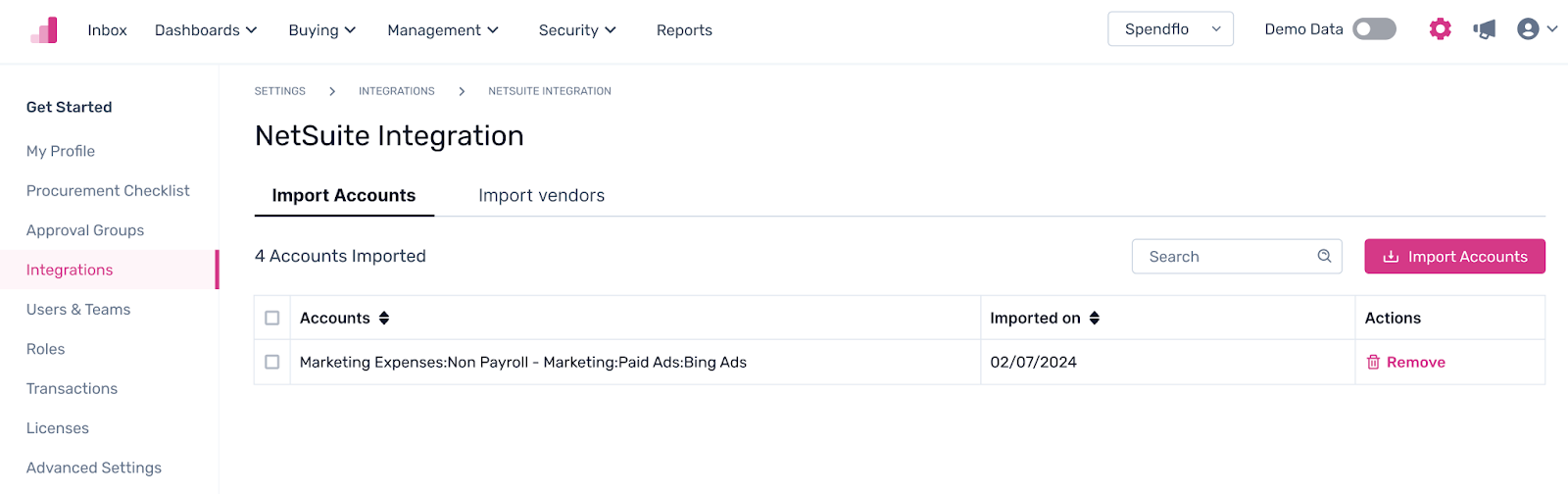Click the pink Import Accounts button
This screenshot has width=1568, height=494.
coord(1454,256)
